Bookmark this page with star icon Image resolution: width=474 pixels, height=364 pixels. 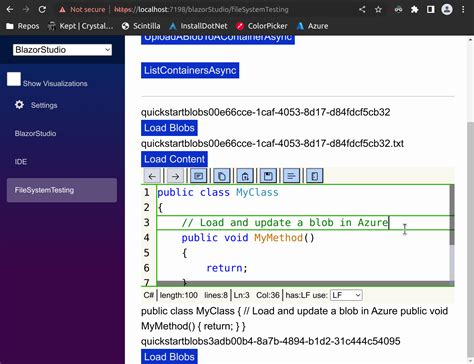(378, 9)
